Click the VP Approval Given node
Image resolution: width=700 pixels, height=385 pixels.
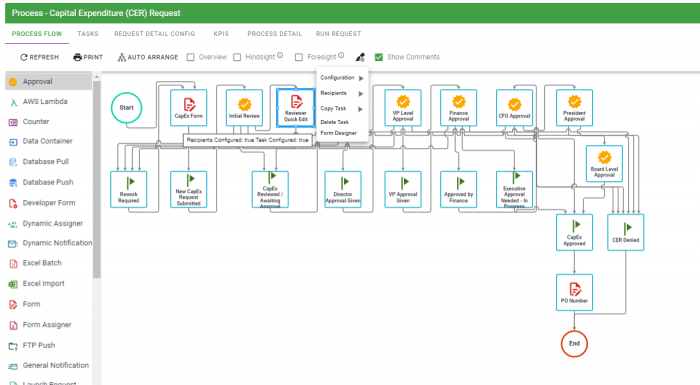point(403,189)
